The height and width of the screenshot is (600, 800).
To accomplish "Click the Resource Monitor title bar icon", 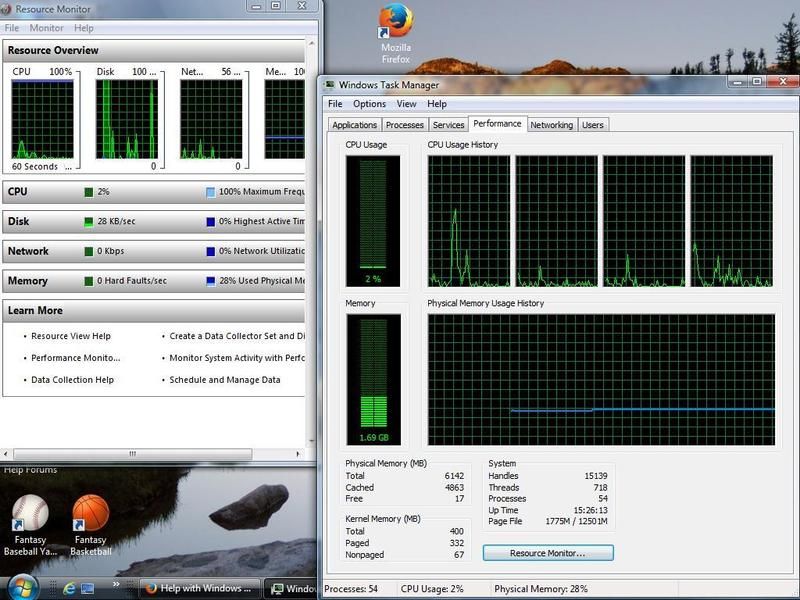I will coord(8,8).
